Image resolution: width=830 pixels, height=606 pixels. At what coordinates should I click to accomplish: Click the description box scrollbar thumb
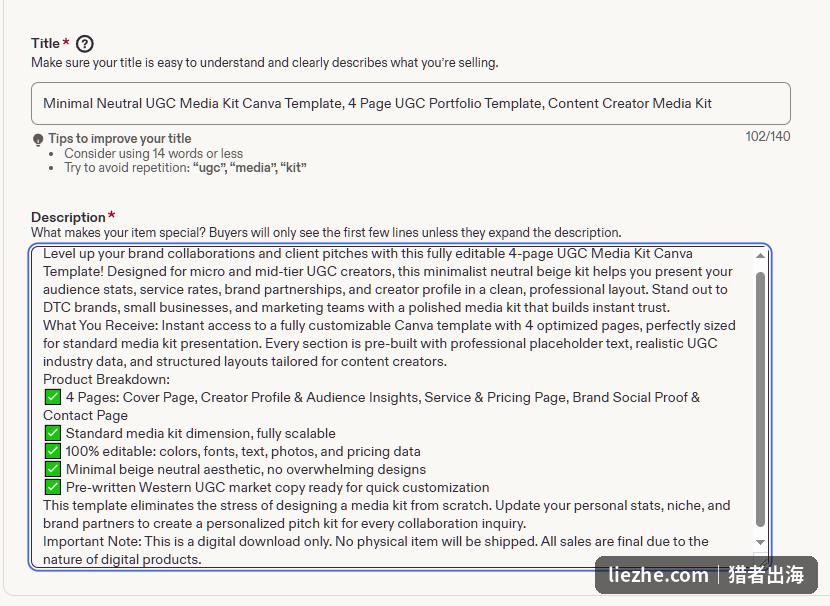tap(760, 399)
